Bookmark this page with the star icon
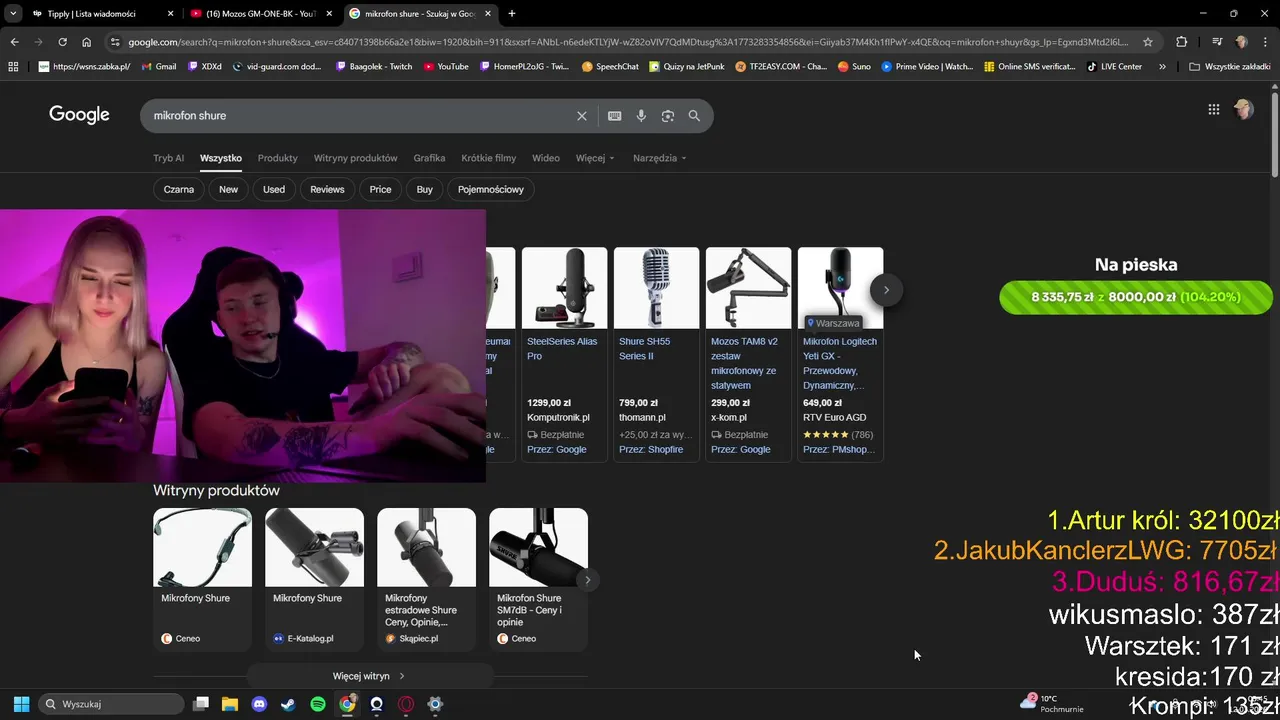The height and width of the screenshot is (720, 1280). [x=1148, y=42]
